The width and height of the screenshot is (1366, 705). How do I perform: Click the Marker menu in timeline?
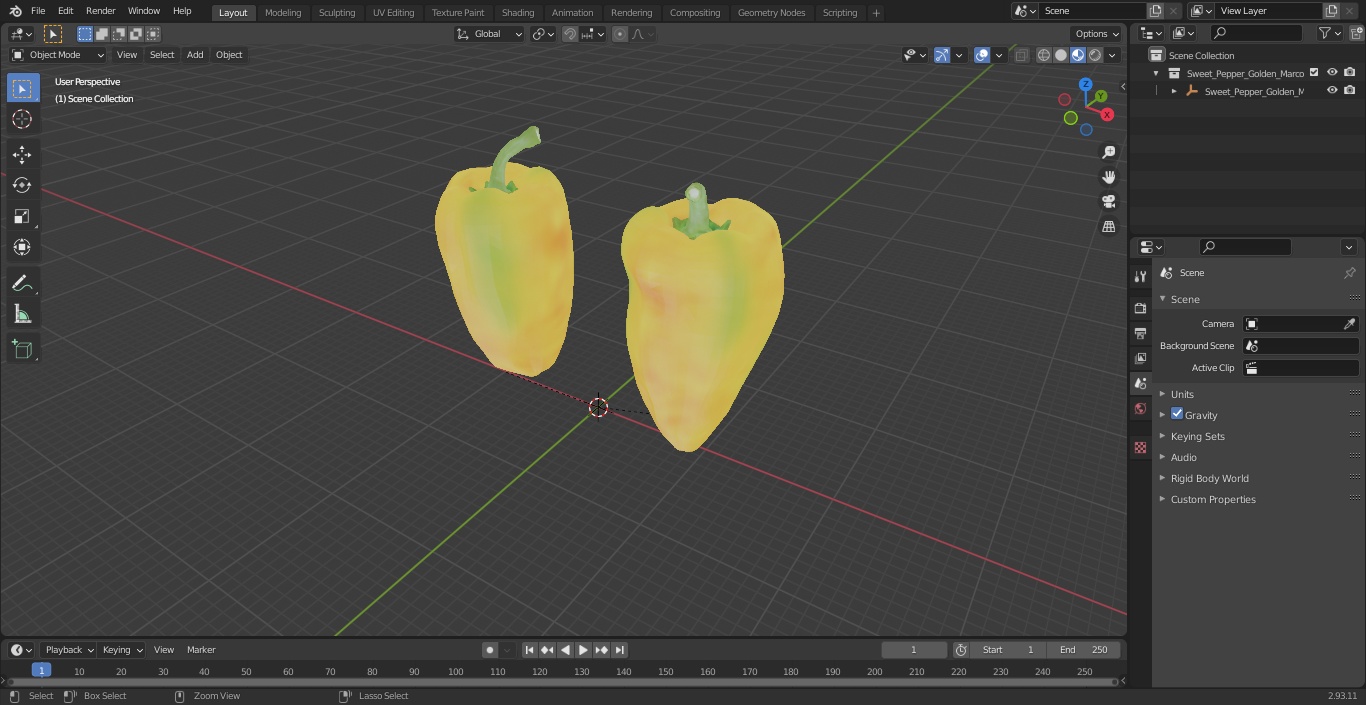tap(201, 650)
